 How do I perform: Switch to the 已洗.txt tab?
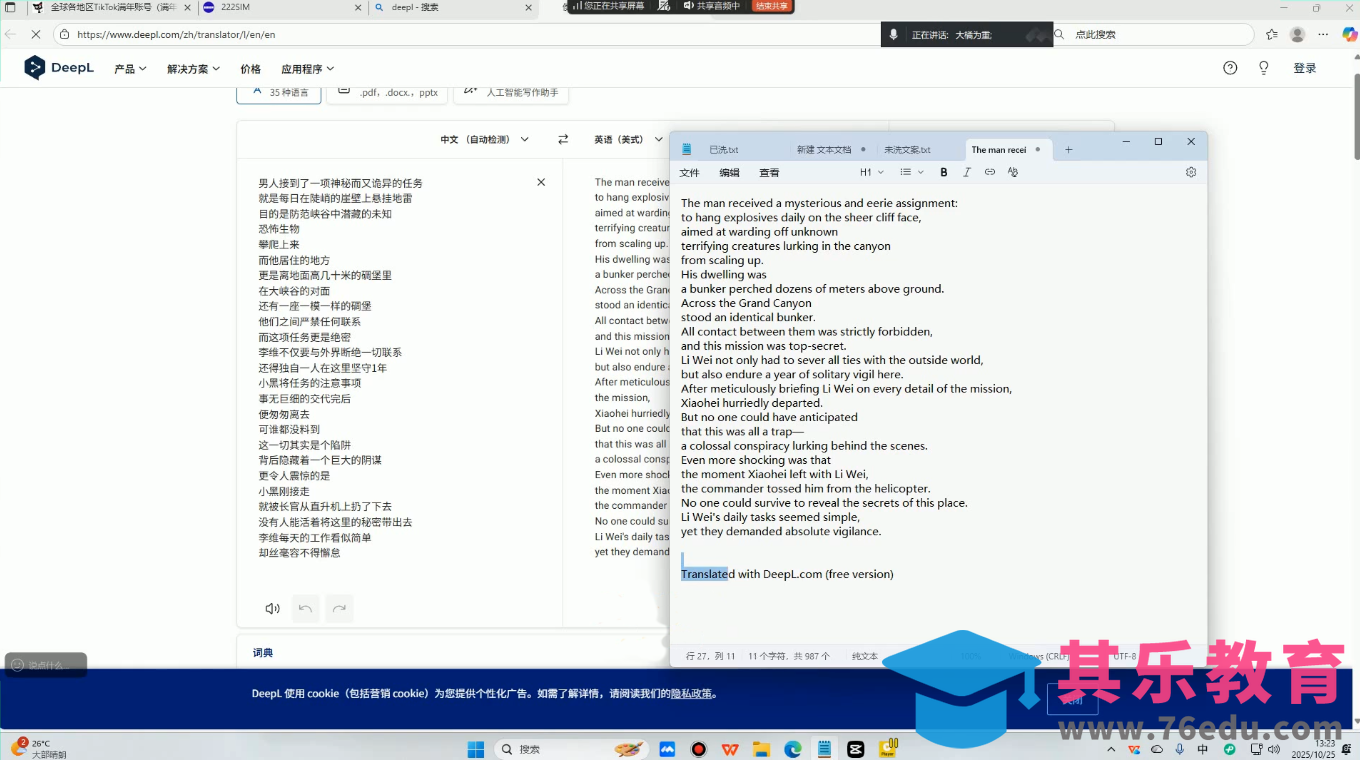(x=722, y=148)
